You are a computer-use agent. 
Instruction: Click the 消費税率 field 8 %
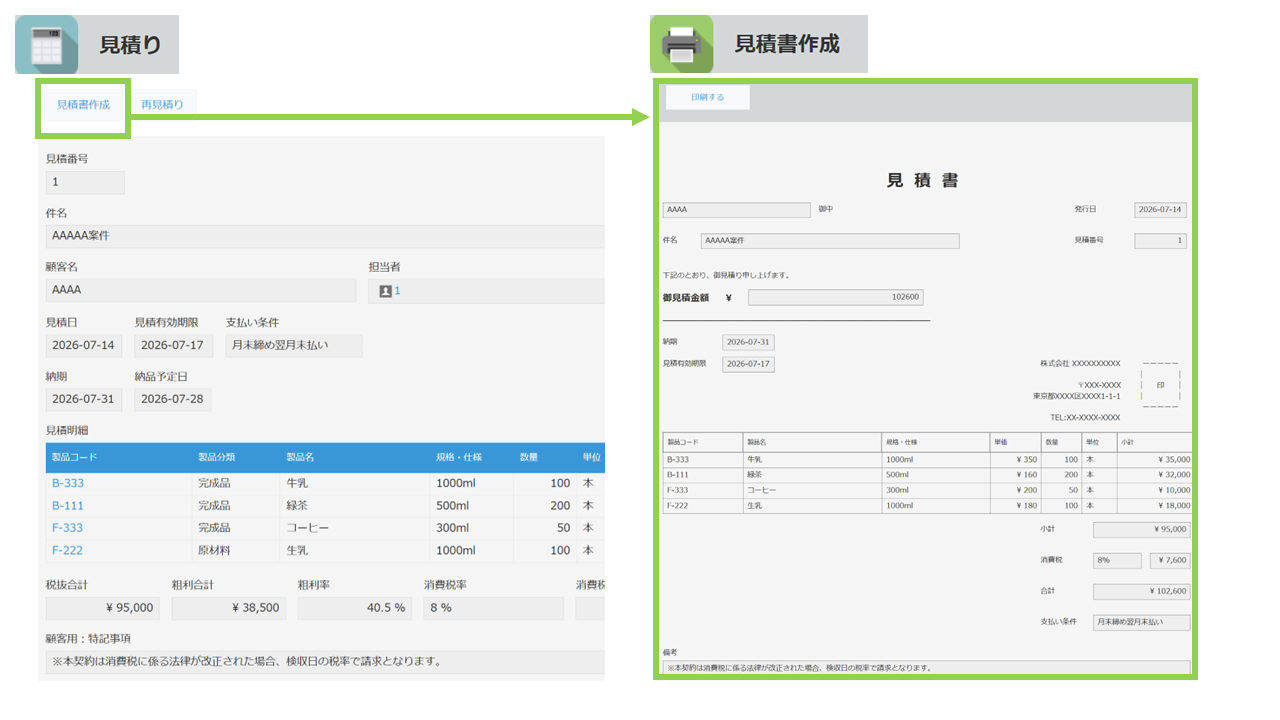coord(494,608)
